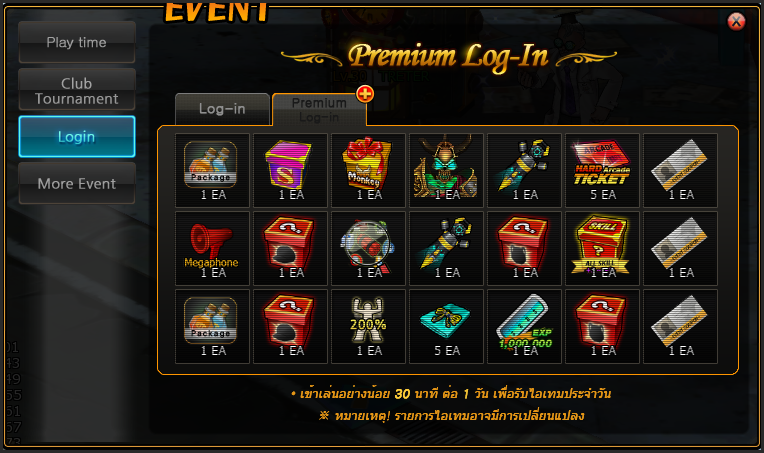Open the More Event section
The image size is (764, 453).
point(77,184)
